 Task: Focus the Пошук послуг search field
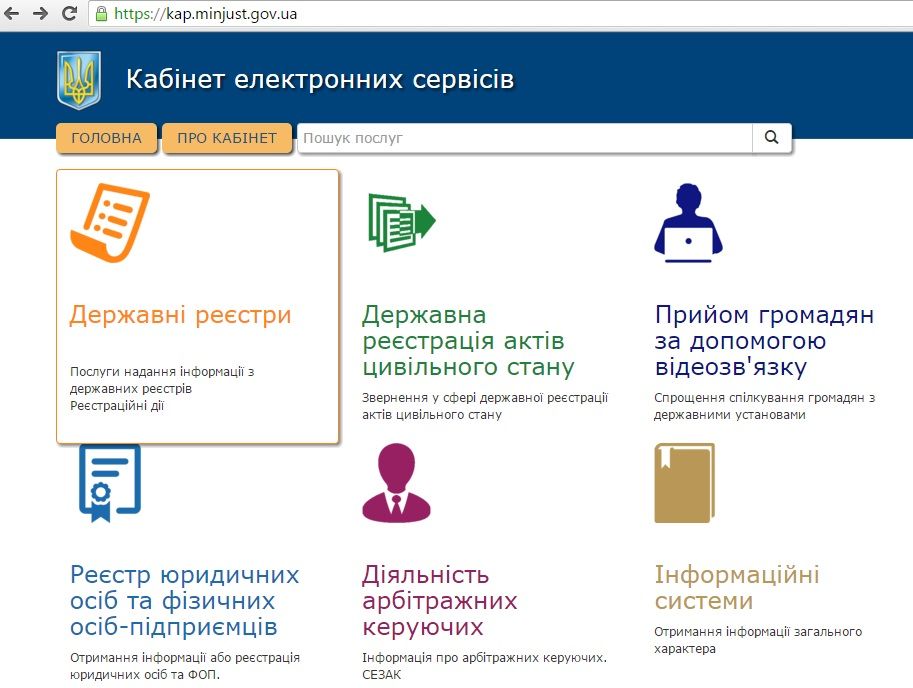pyautogui.click(x=525, y=138)
